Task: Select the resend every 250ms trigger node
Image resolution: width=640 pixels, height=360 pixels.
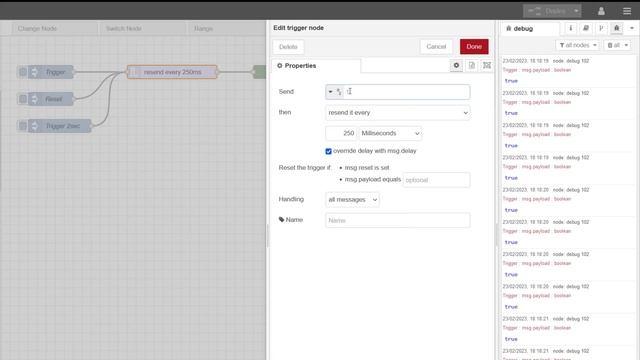Action: 172,72
